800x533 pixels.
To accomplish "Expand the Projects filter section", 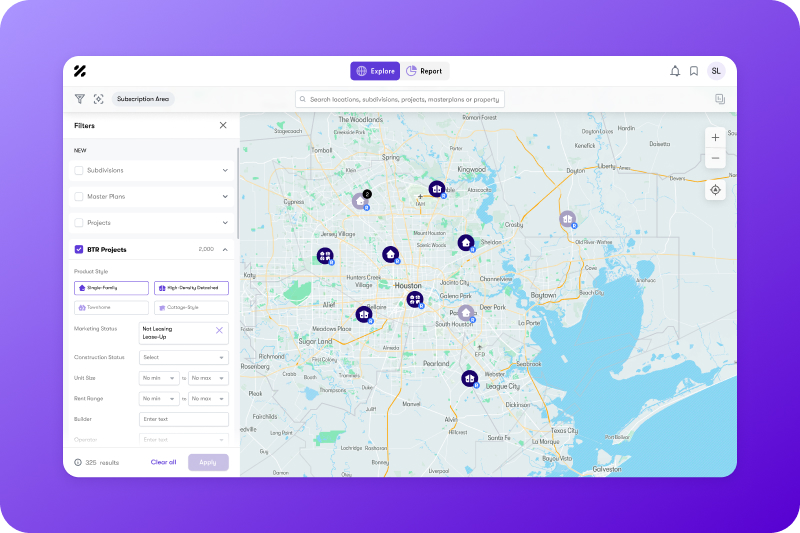I will (225, 222).
